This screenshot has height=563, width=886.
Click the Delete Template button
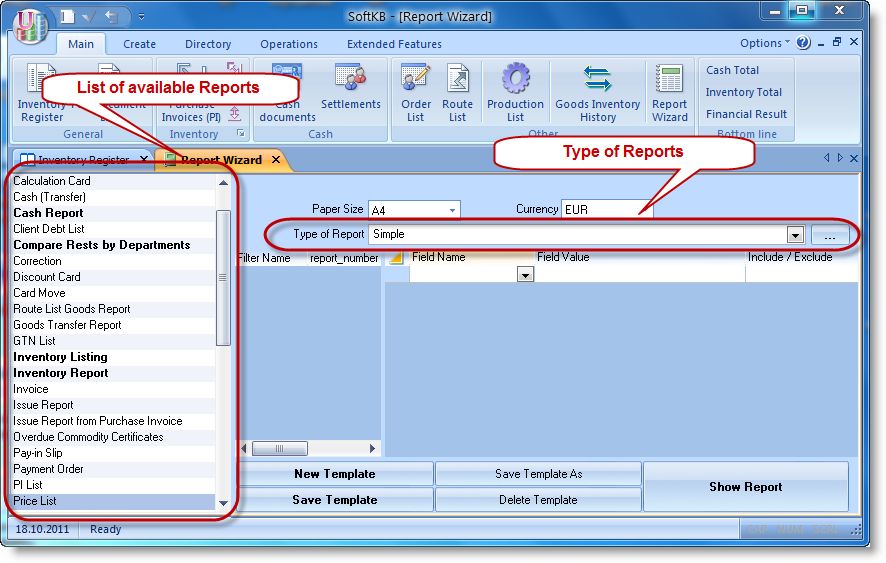point(538,500)
